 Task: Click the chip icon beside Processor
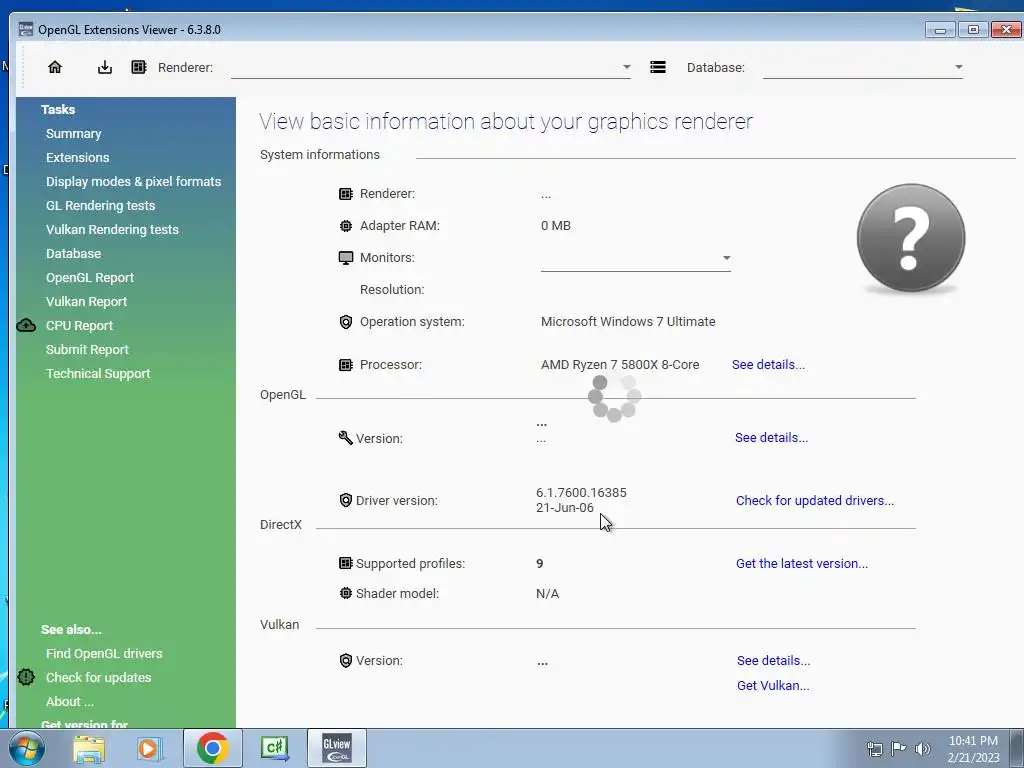click(x=345, y=365)
